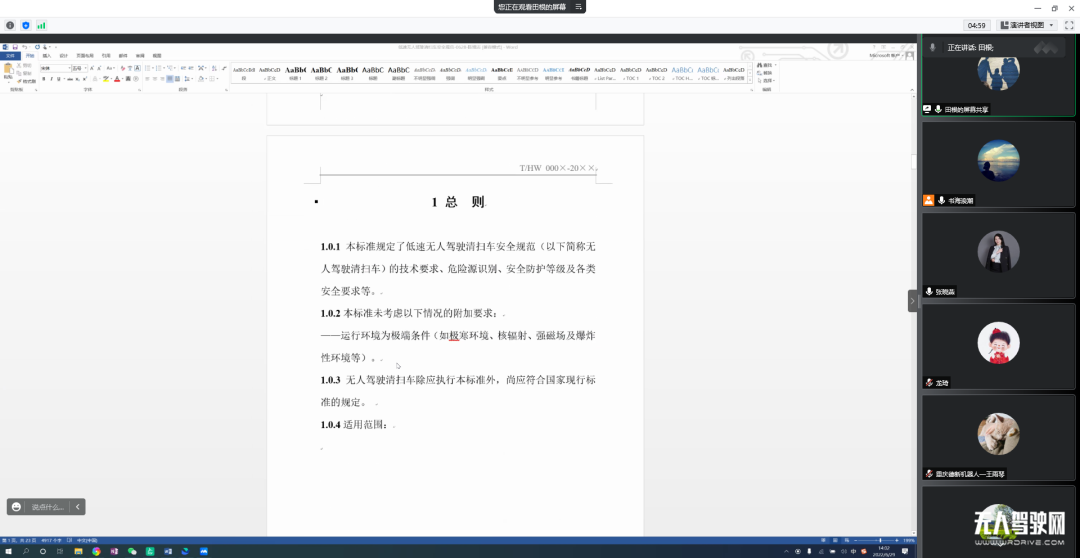Click the blue security shield icon
The width and height of the screenshot is (1080, 558).
26,25
